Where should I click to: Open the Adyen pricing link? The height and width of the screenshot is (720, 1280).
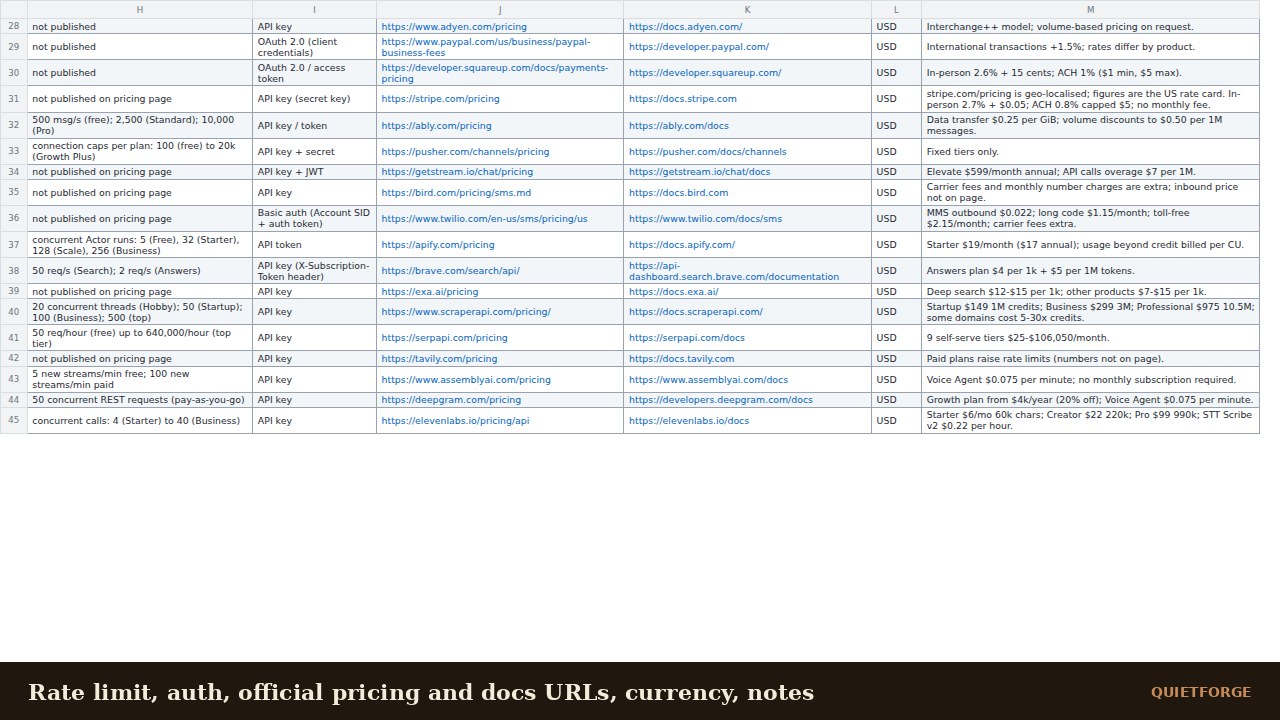[454, 27]
